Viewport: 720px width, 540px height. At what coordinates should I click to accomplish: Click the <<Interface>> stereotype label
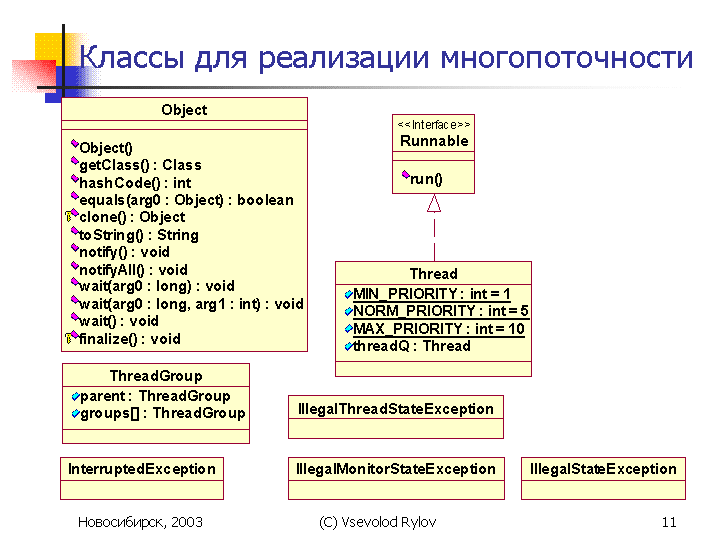click(x=434, y=124)
